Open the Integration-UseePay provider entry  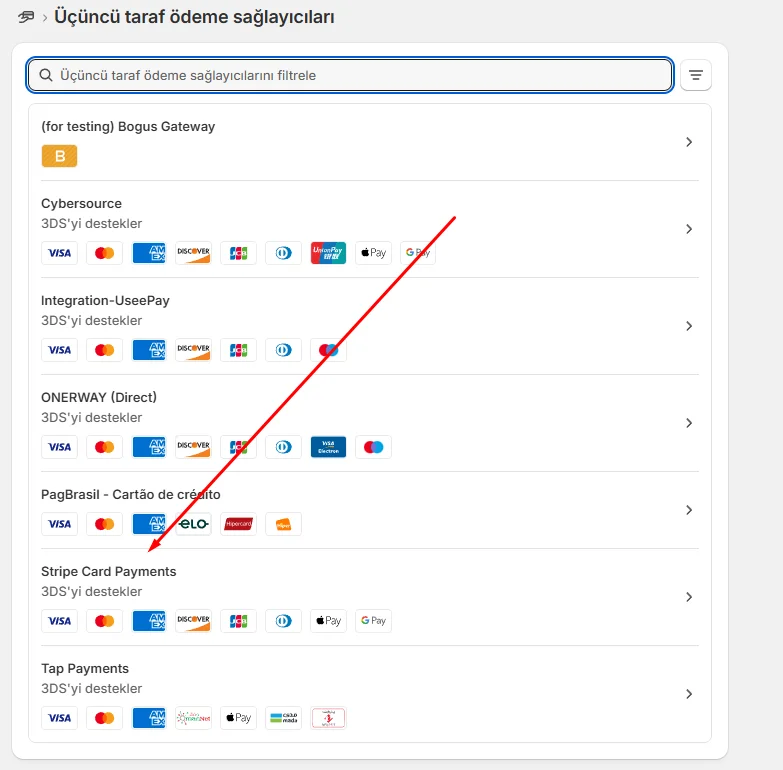(x=370, y=326)
